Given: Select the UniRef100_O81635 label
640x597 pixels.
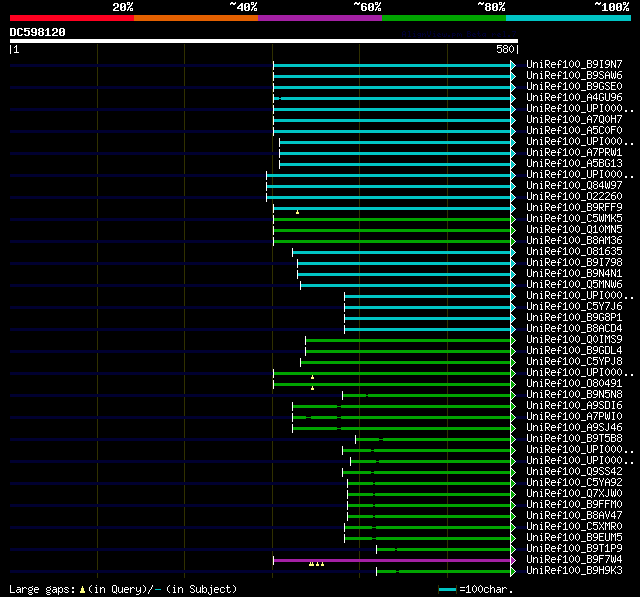Looking at the screenshot, I should coord(574,252).
